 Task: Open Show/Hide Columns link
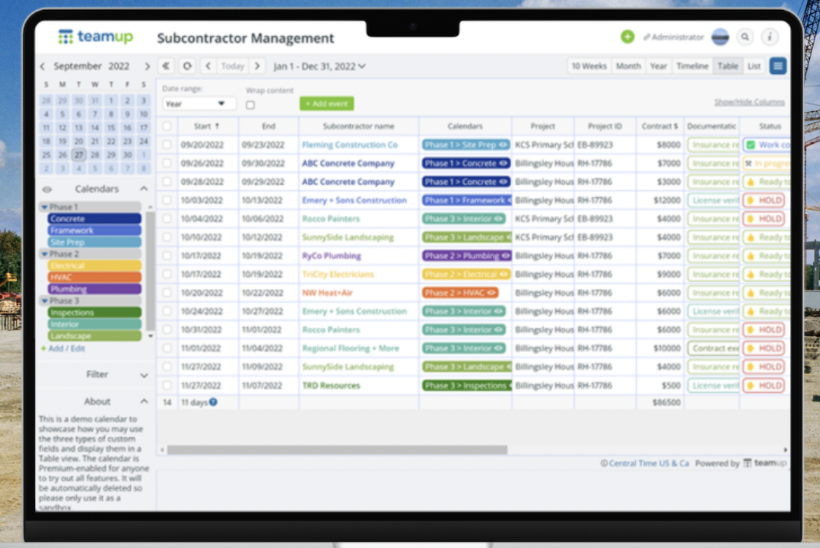[x=749, y=102]
